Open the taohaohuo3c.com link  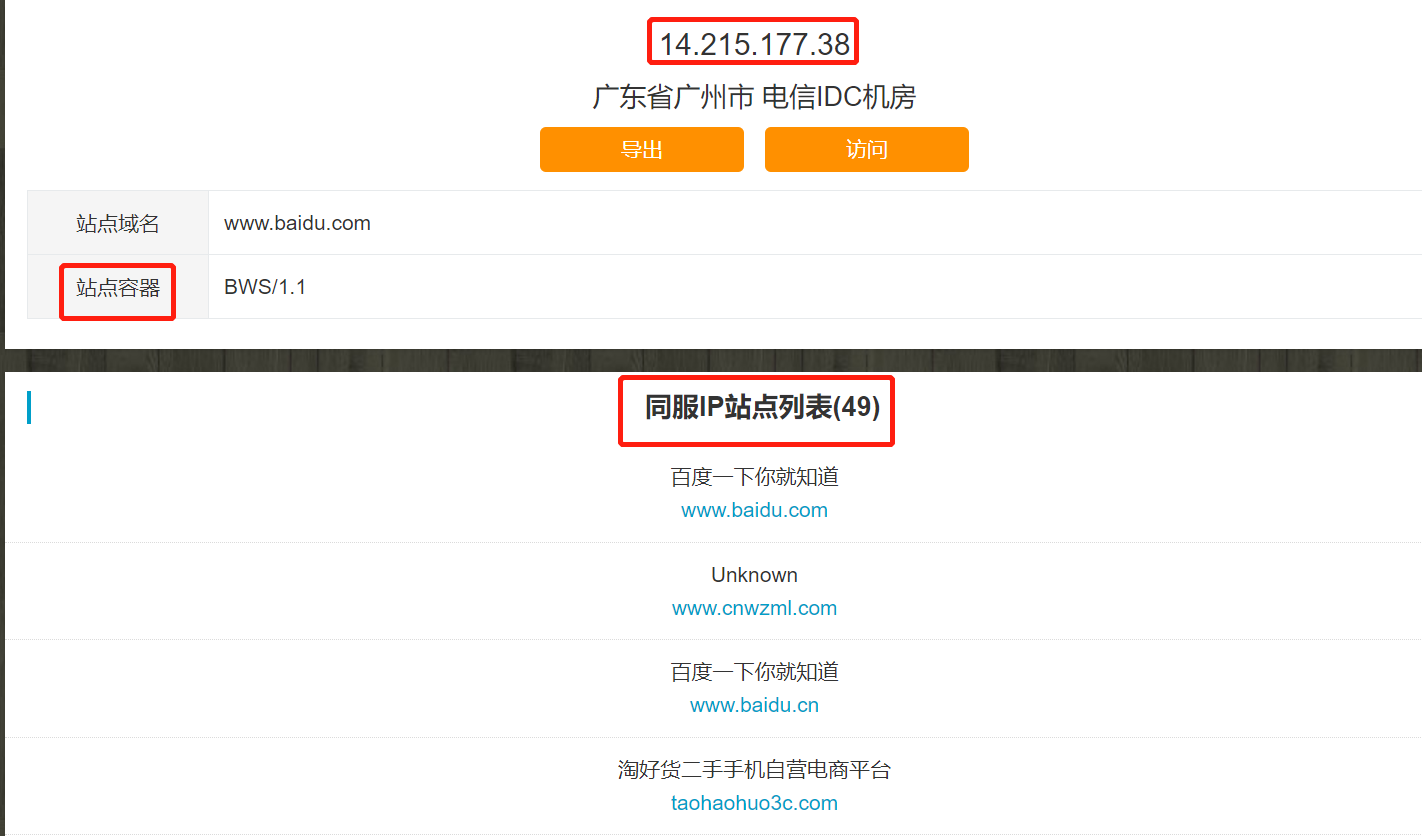click(754, 803)
